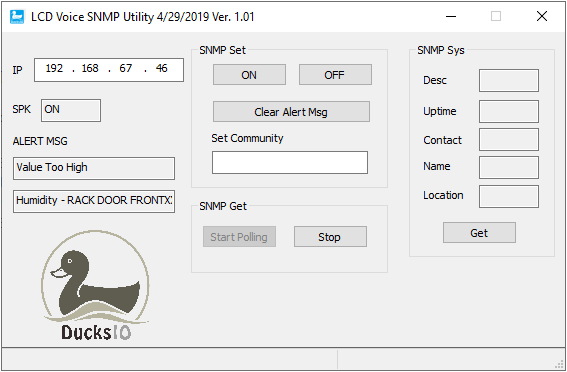Click the app icon in the title bar
This screenshot has height=372, width=567.
(17, 17)
